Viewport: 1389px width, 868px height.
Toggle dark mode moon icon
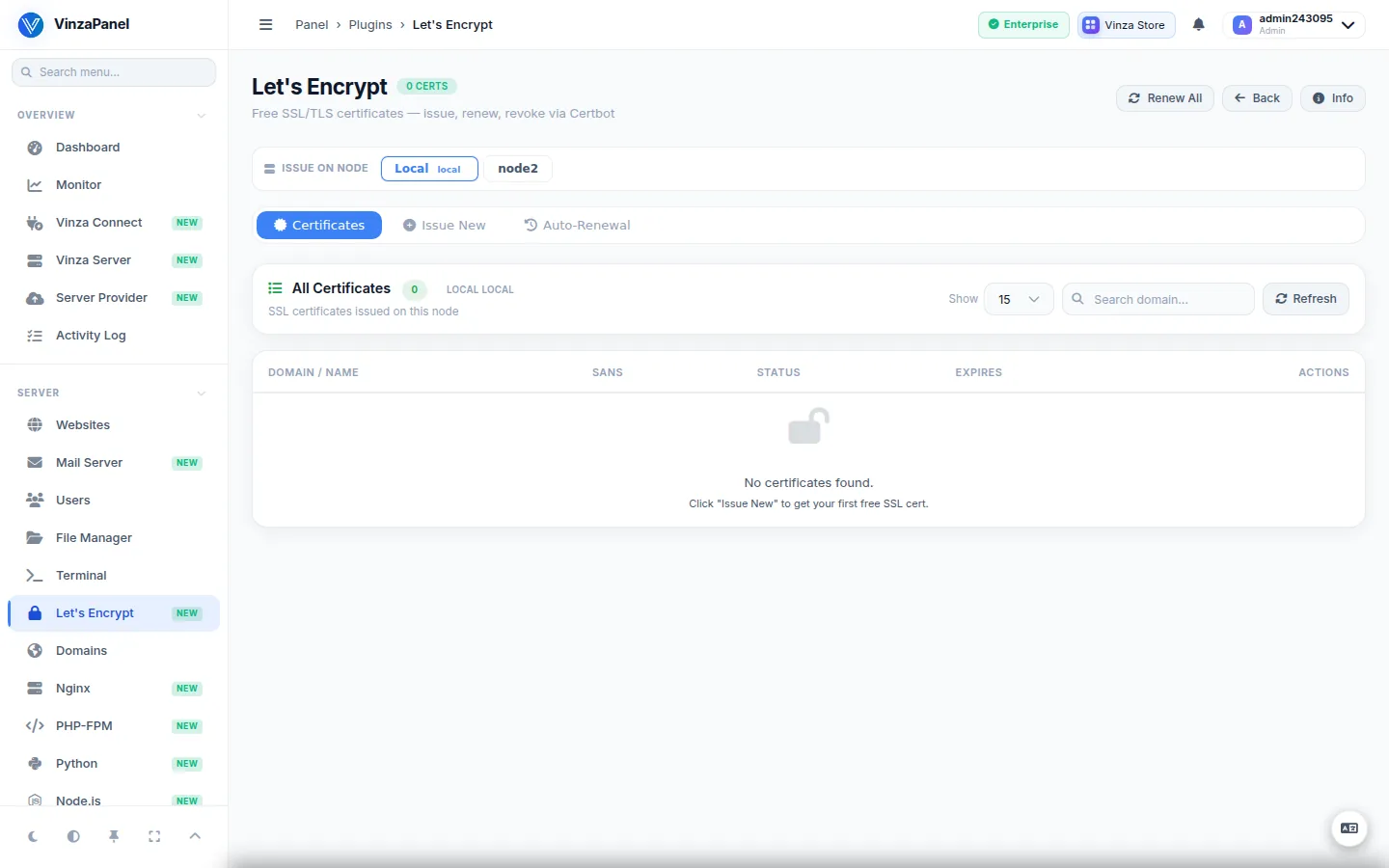pos(33,837)
